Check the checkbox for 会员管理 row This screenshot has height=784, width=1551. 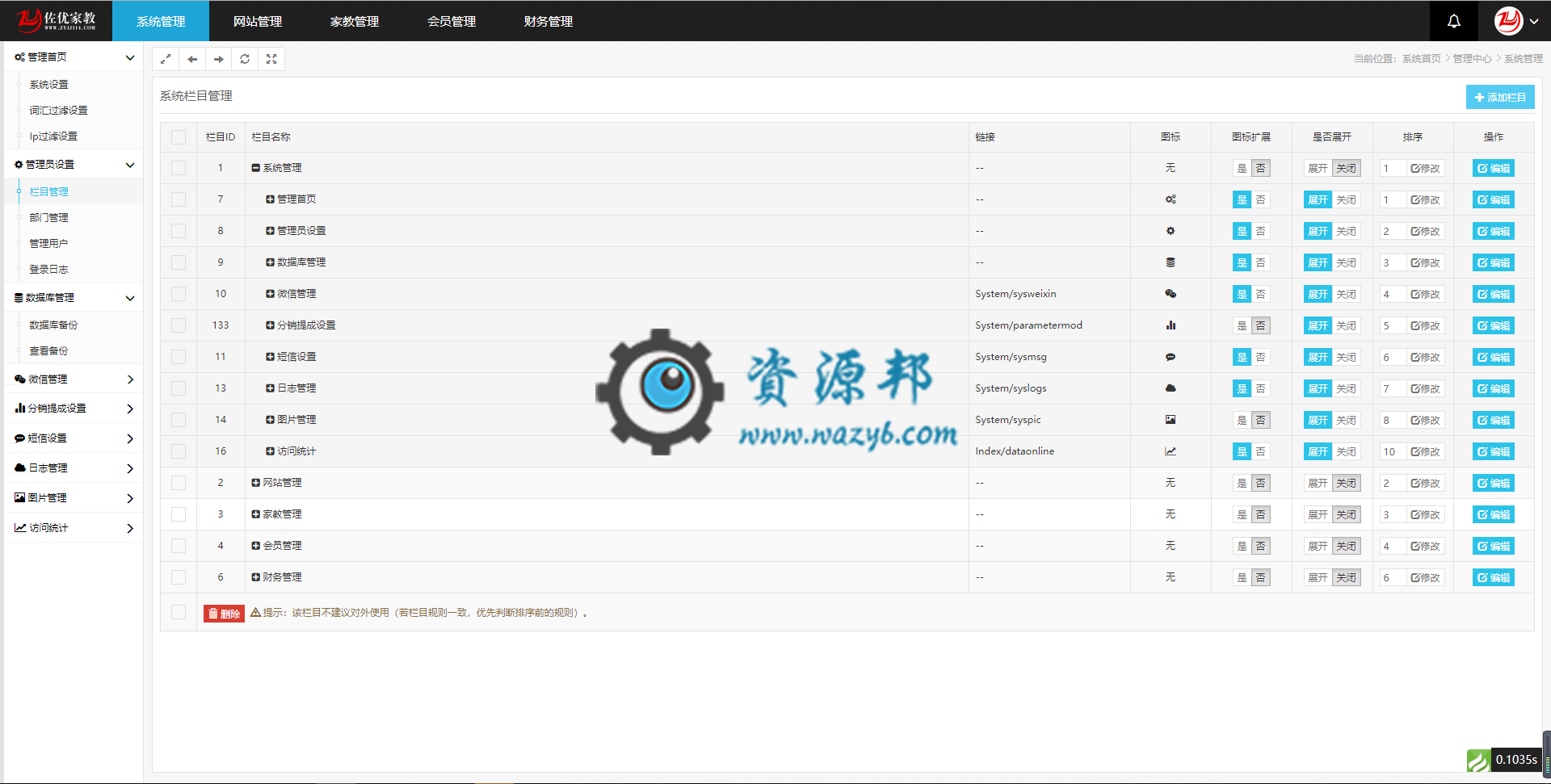[x=179, y=546]
